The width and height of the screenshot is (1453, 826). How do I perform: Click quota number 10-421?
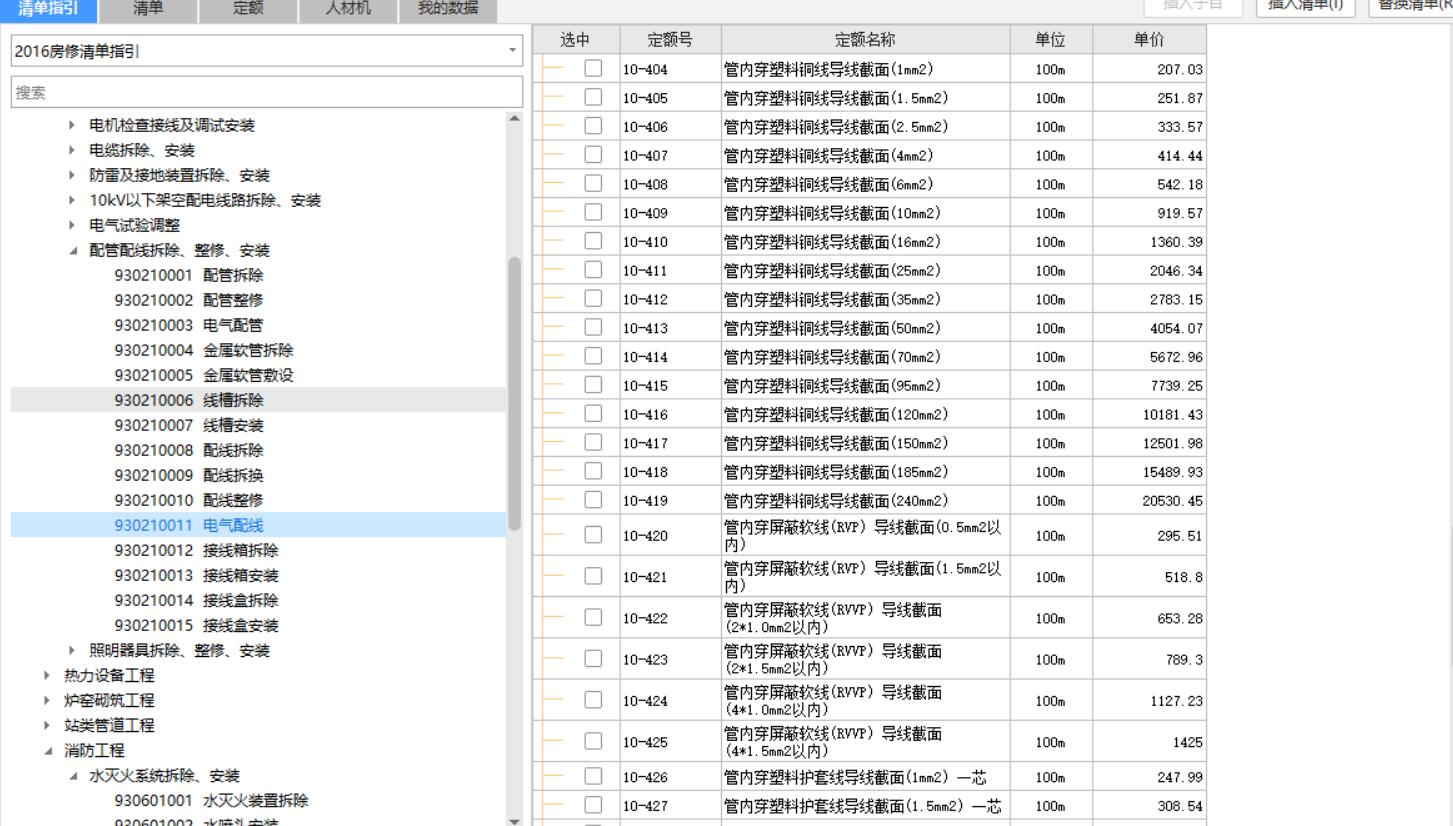point(645,578)
